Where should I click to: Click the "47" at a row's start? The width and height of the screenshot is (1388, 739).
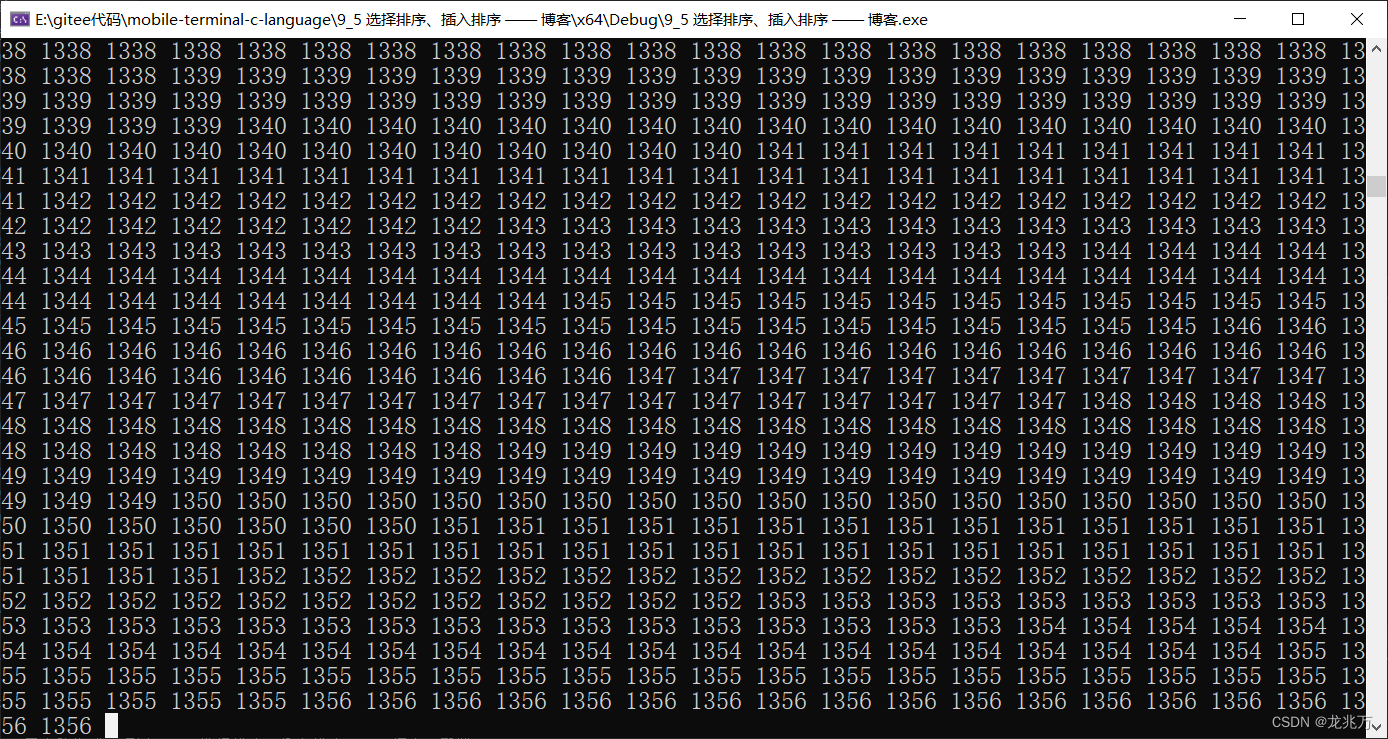click(x=14, y=401)
